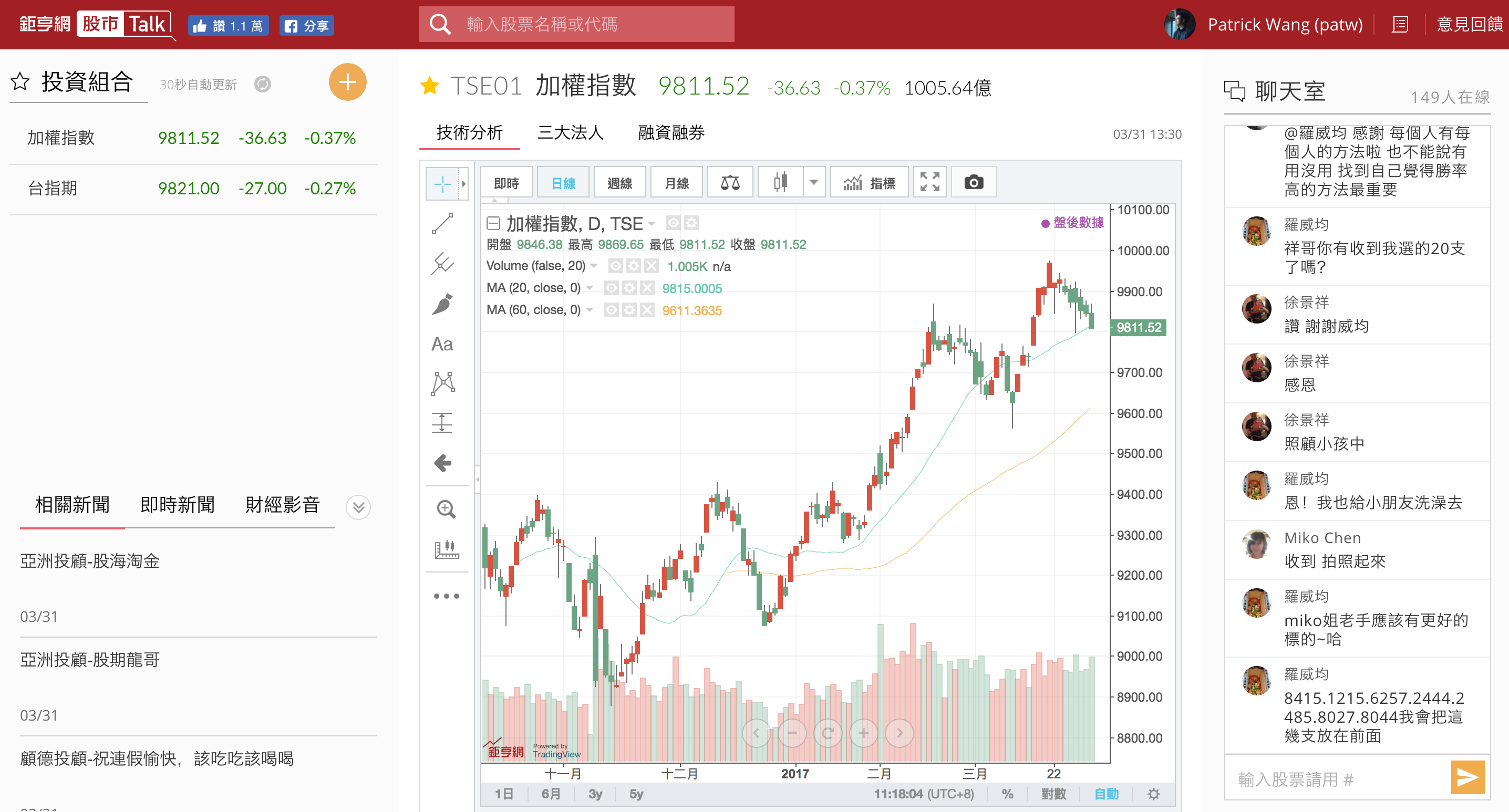Choose the brush drawing tool
This screenshot has height=812, width=1509.
pos(442,304)
